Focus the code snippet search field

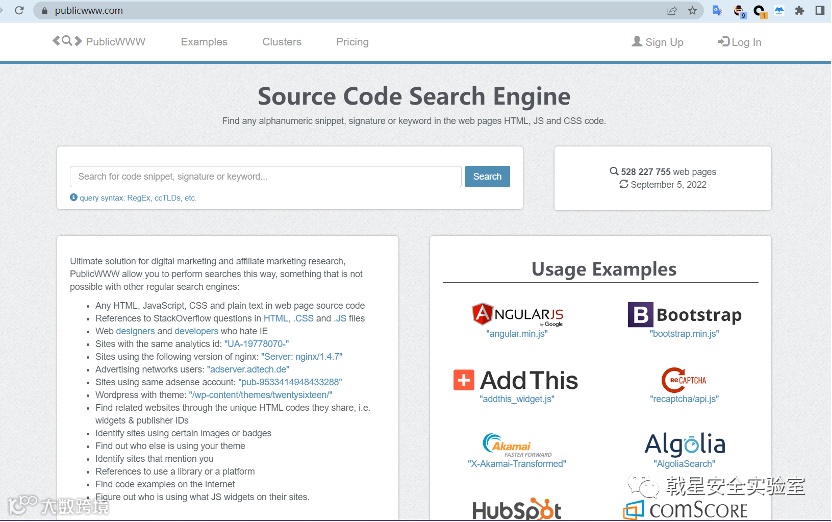coord(265,177)
